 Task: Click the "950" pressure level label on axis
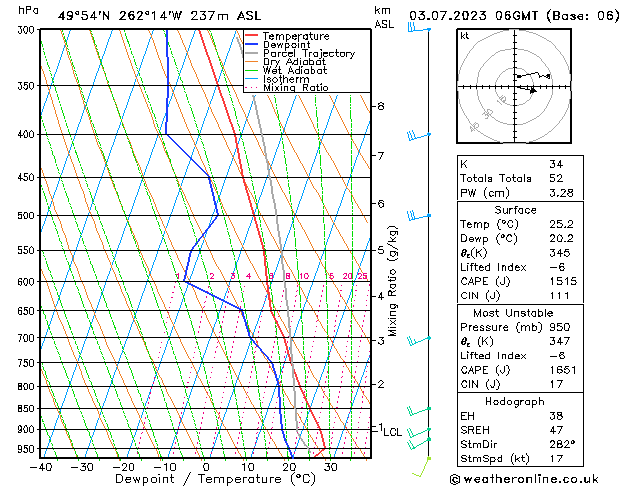click(28, 449)
